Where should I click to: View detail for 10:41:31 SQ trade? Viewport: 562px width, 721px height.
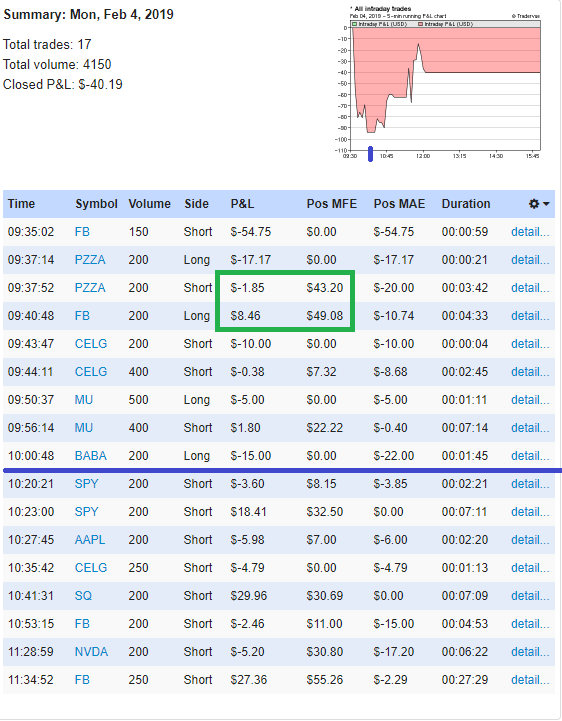[530, 596]
